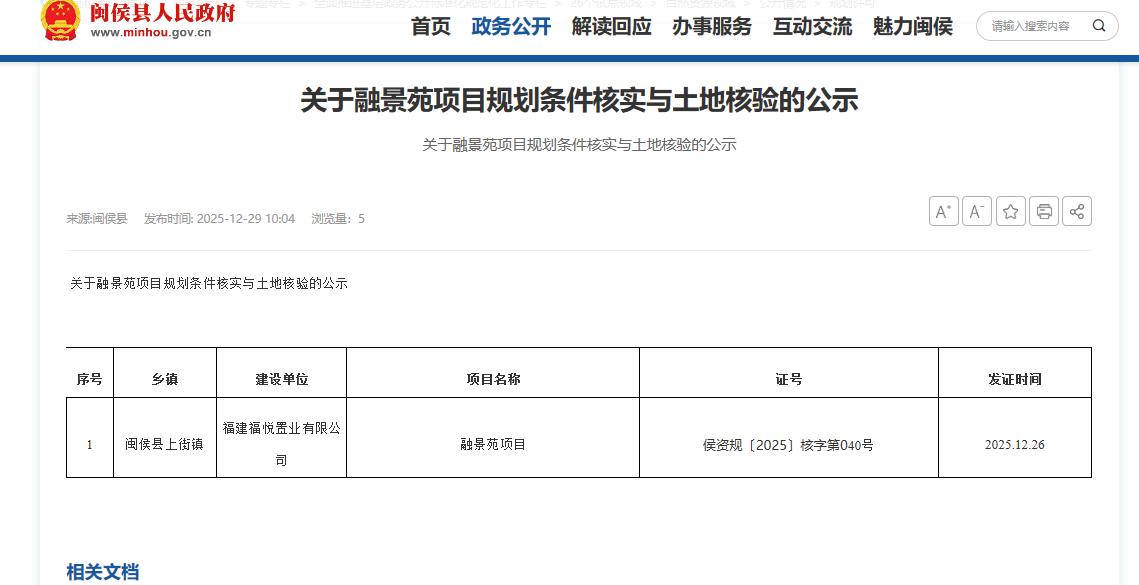Go to the 解读回应 section

[611, 27]
